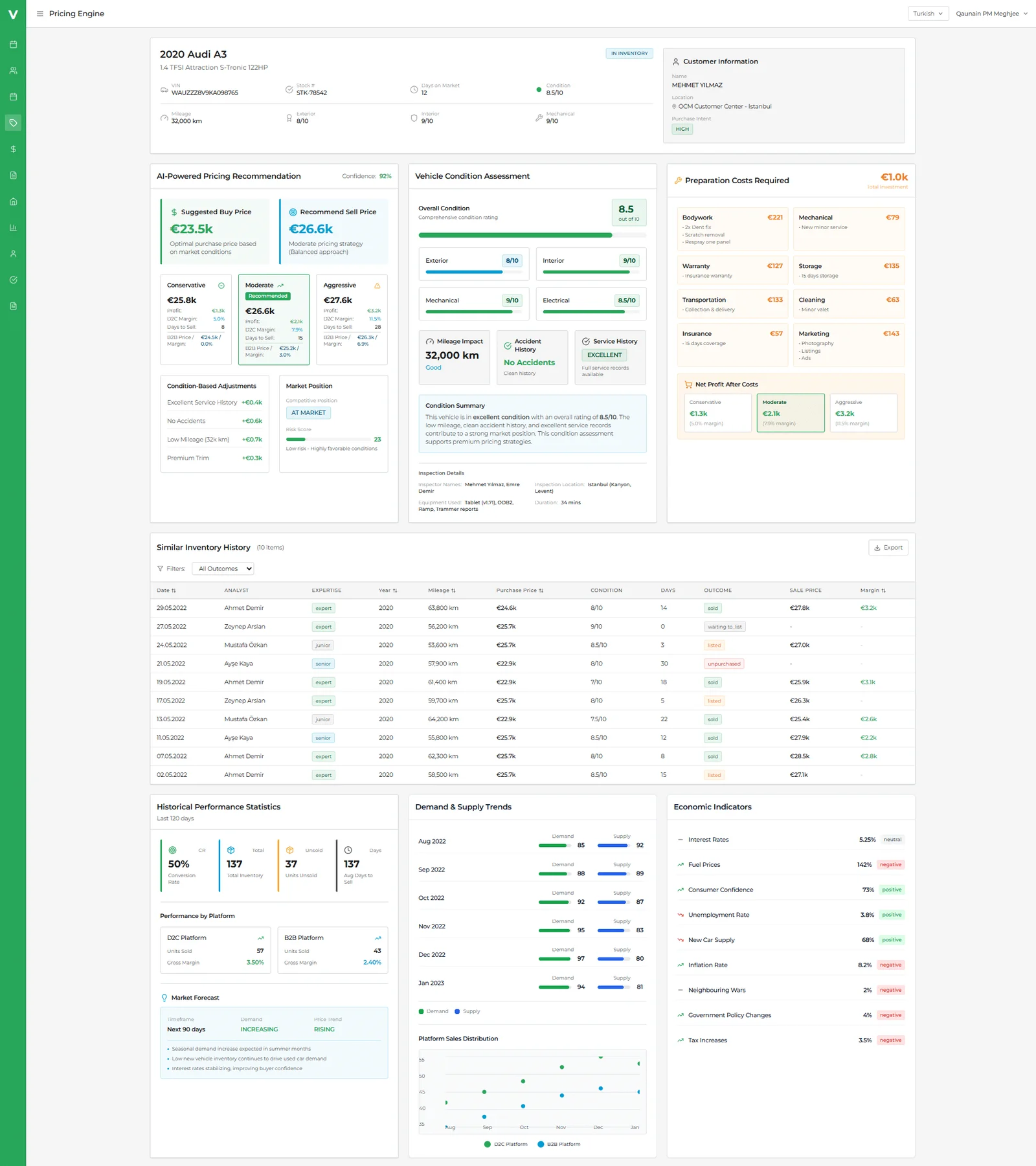This screenshot has height=1166, width=1036.
Task: Click the check-circle sidebar icon
Action: tap(13, 280)
